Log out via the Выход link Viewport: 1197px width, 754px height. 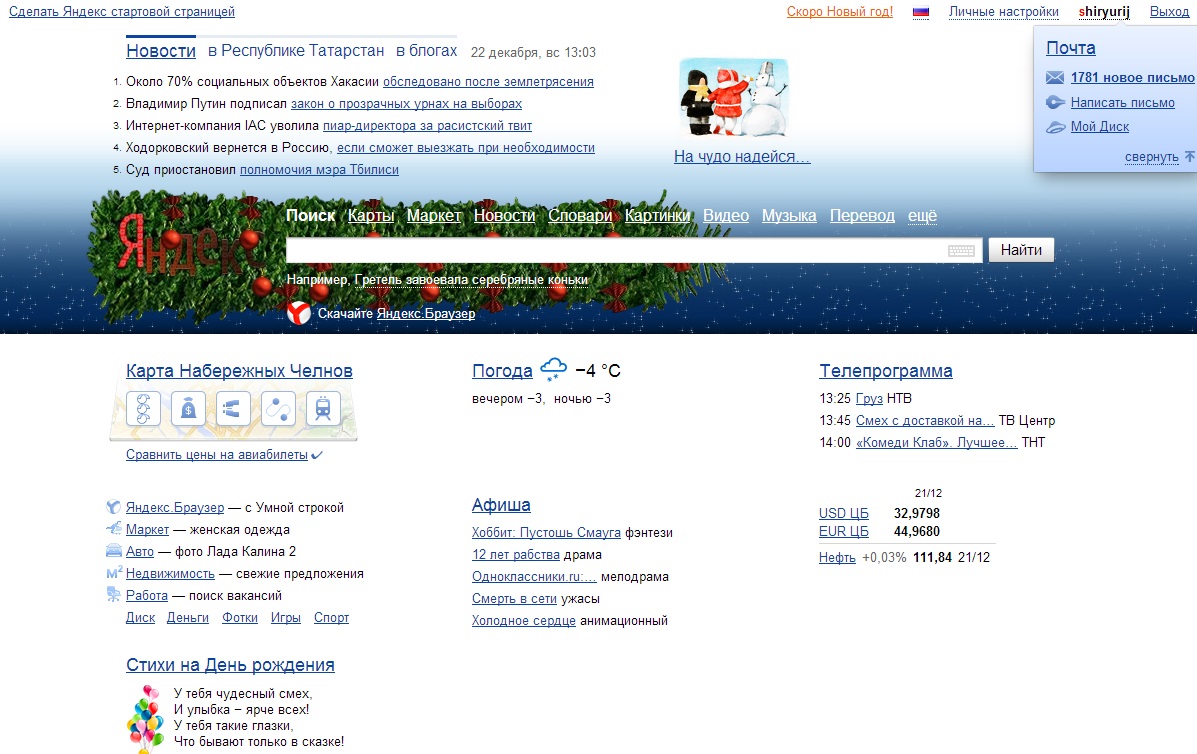coord(1170,12)
